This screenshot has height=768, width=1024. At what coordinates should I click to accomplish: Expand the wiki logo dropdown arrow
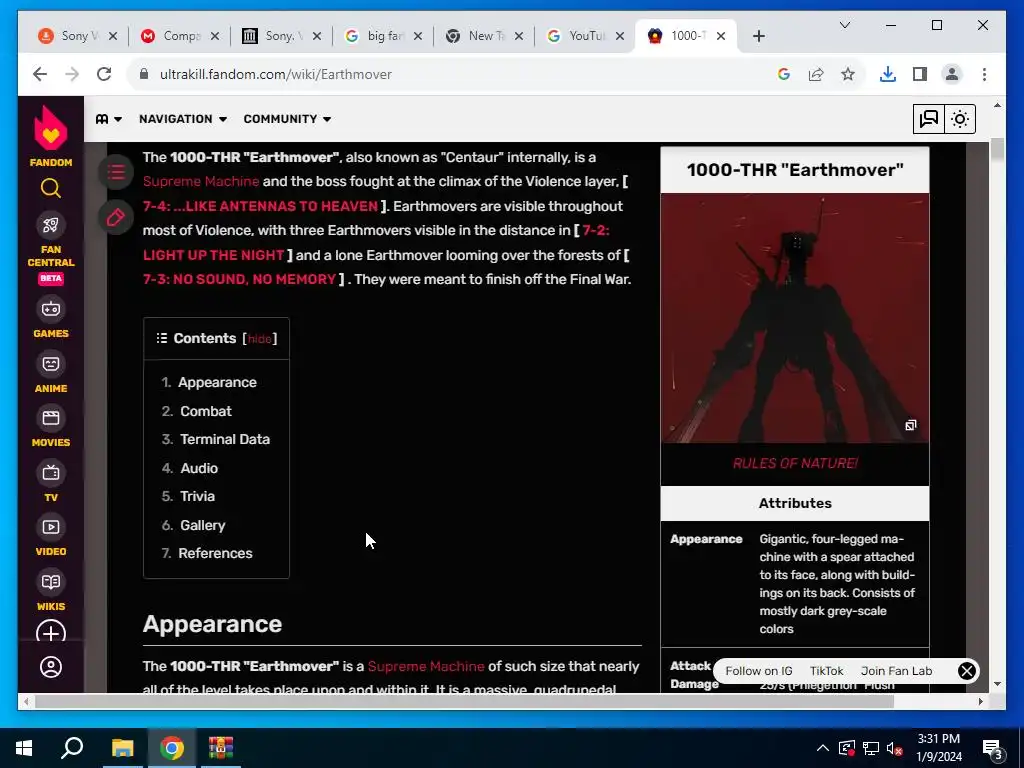[x=118, y=120]
